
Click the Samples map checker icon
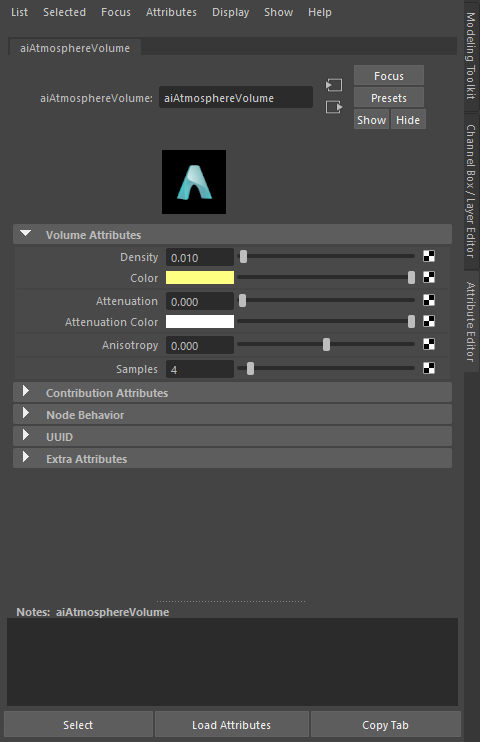[x=429, y=368]
